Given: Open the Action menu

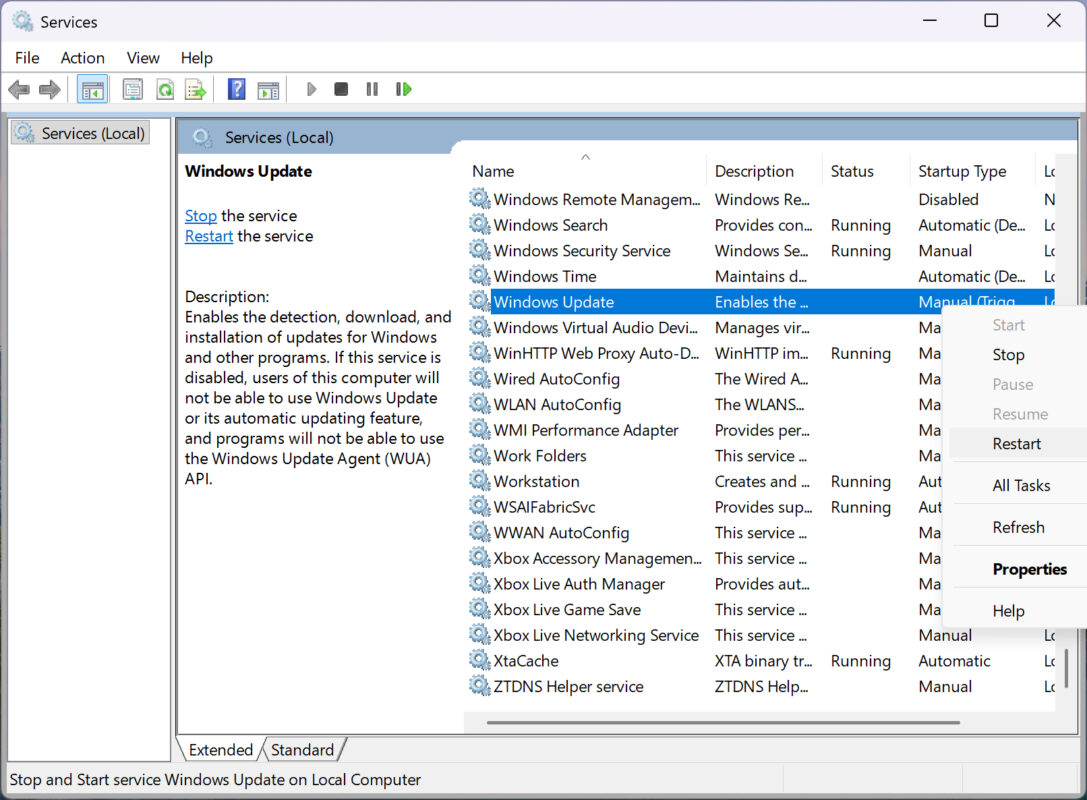Looking at the screenshot, I should pyautogui.click(x=82, y=58).
